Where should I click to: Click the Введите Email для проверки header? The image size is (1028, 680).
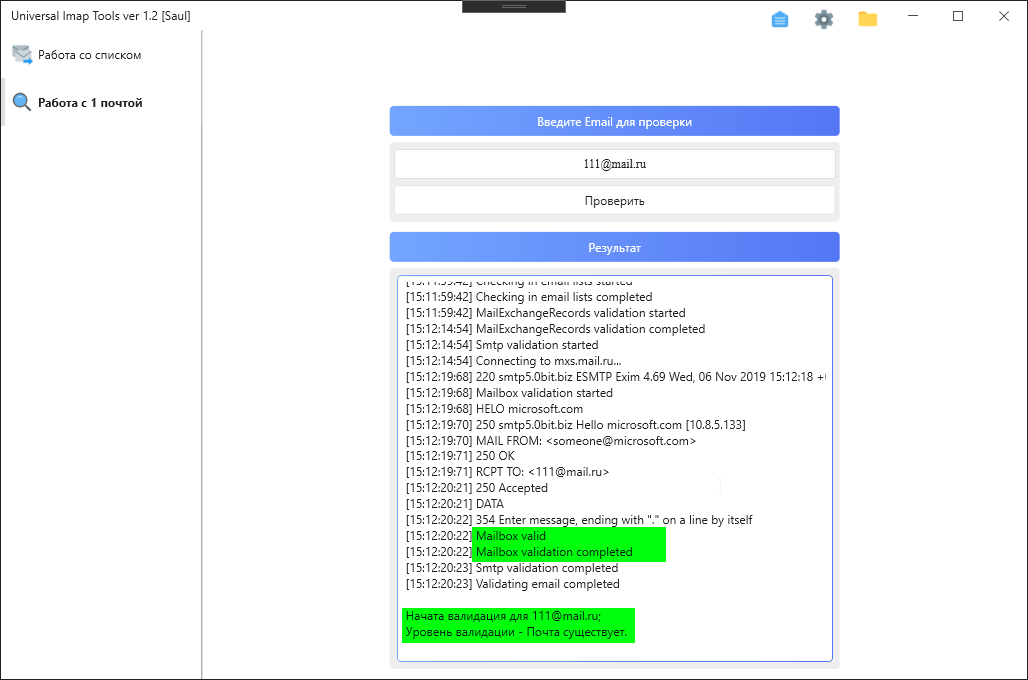[614, 121]
